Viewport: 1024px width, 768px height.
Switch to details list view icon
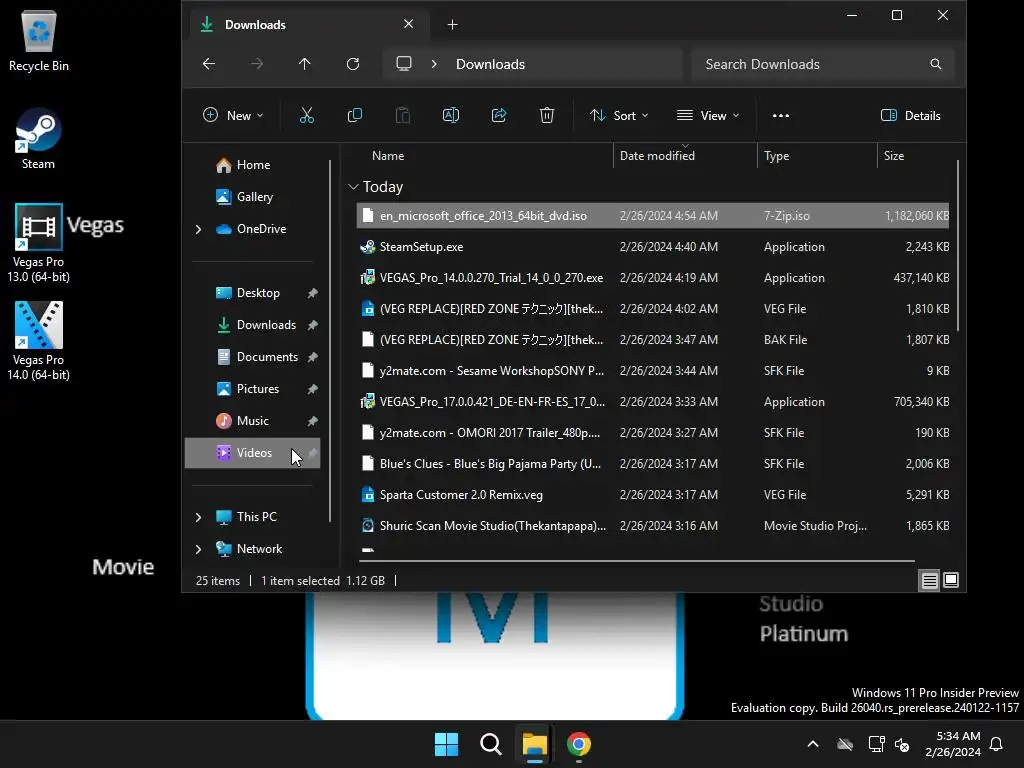929,580
